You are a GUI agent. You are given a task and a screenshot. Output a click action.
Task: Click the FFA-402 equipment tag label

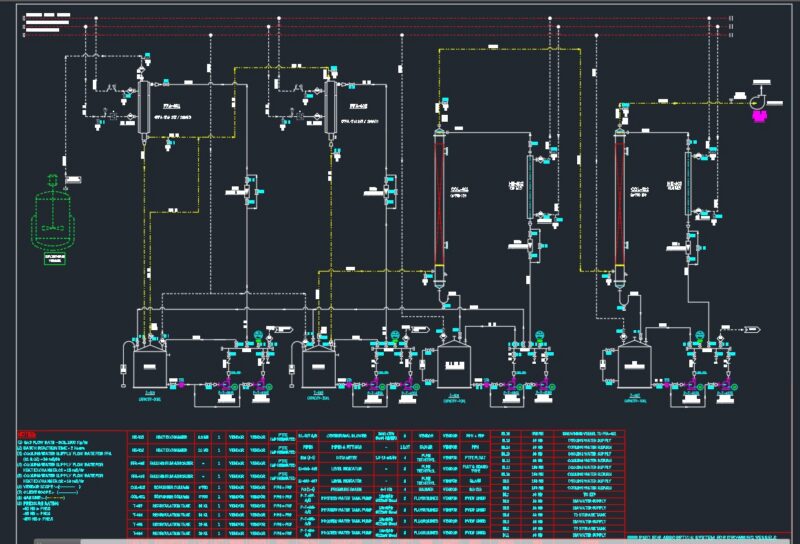pos(358,106)
